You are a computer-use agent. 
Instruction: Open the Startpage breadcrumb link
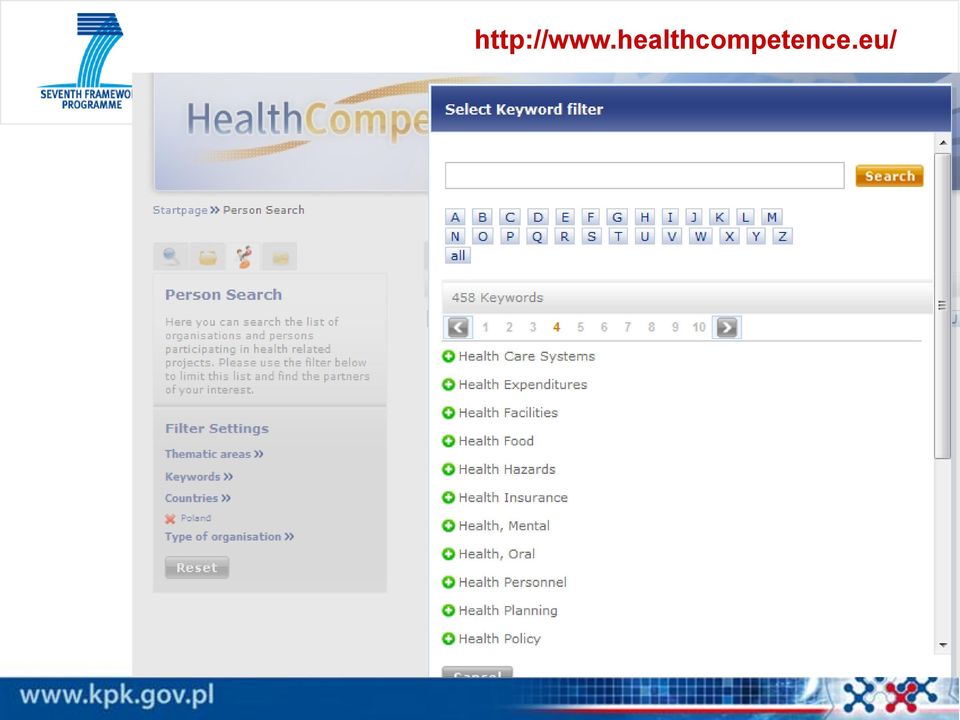click(180, 210)
